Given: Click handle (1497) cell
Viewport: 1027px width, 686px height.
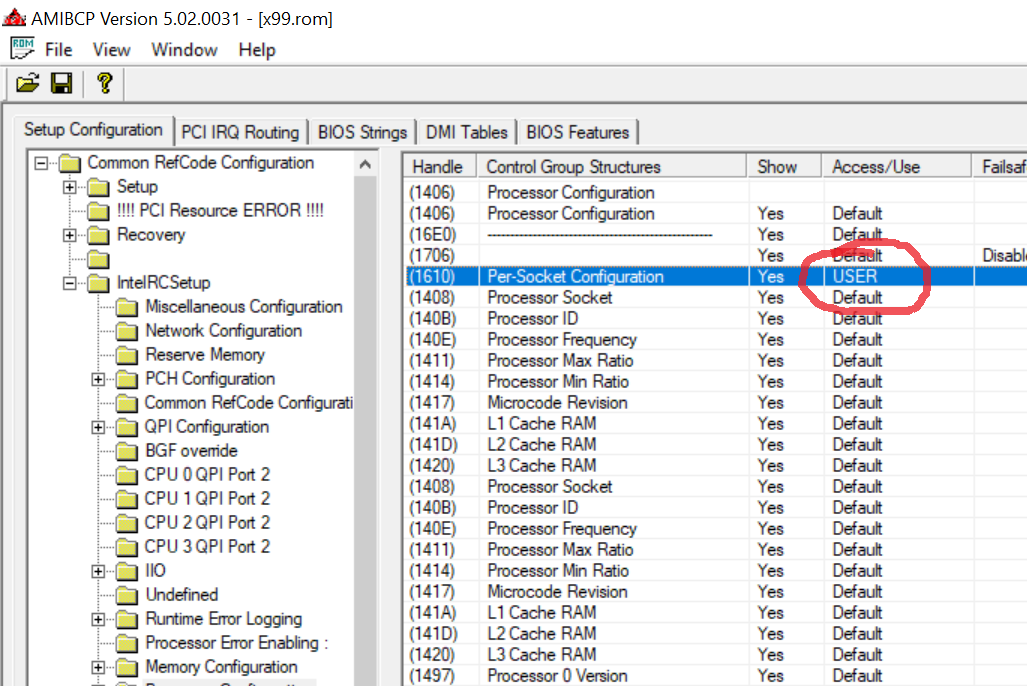Looking at the screenshot, I should 432,676.
